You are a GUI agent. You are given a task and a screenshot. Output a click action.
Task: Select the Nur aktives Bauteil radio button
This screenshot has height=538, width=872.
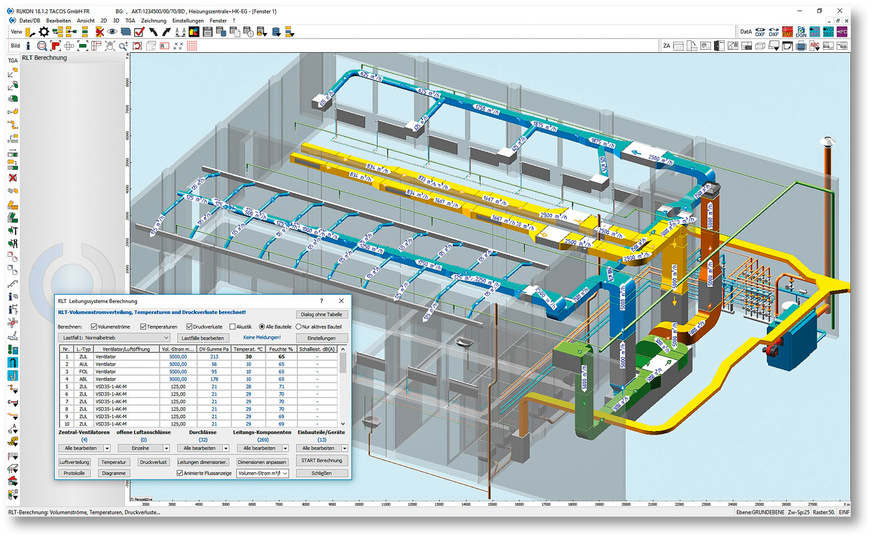(x=297, y=326)
